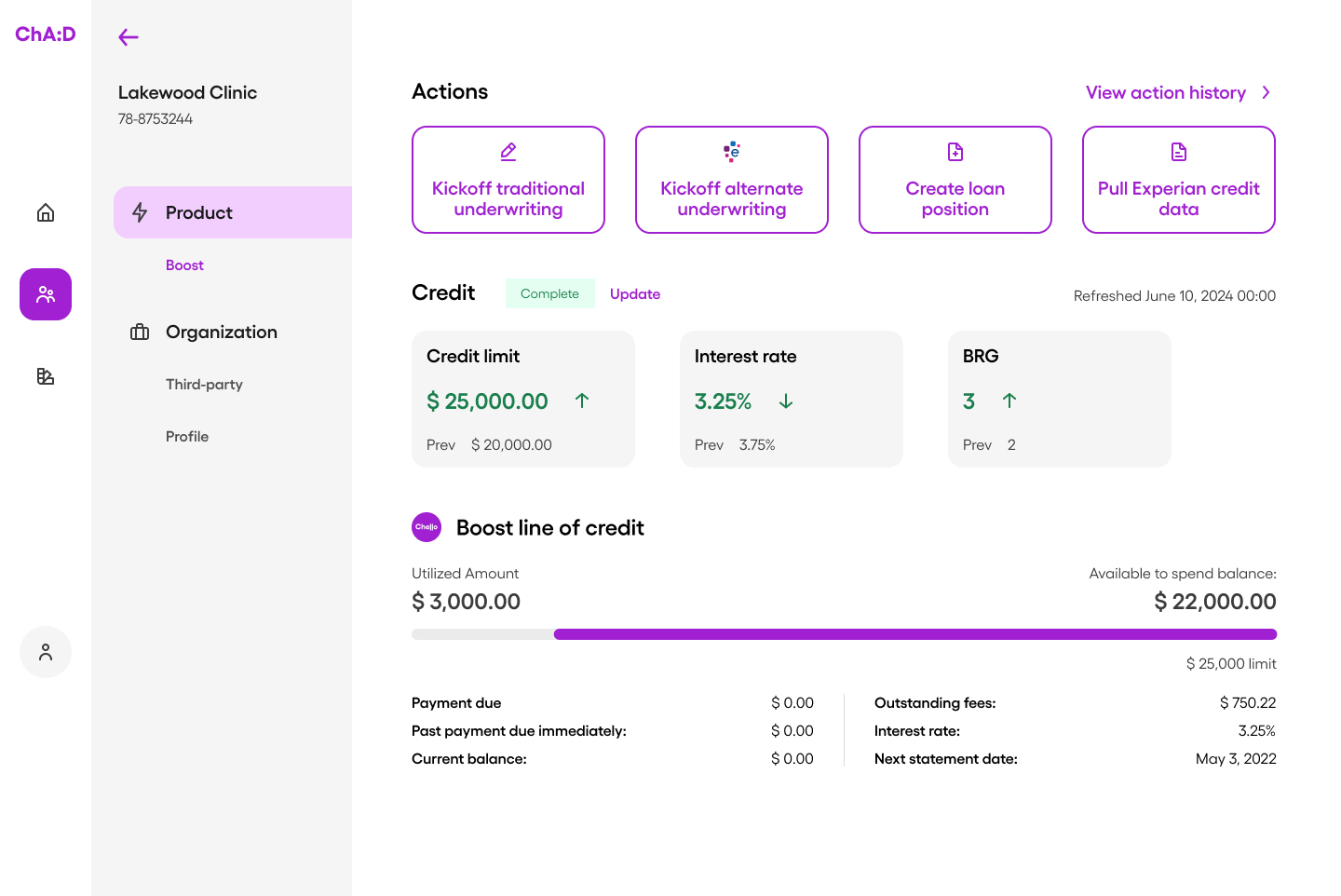Open the Organization menu section

[221, 332]
